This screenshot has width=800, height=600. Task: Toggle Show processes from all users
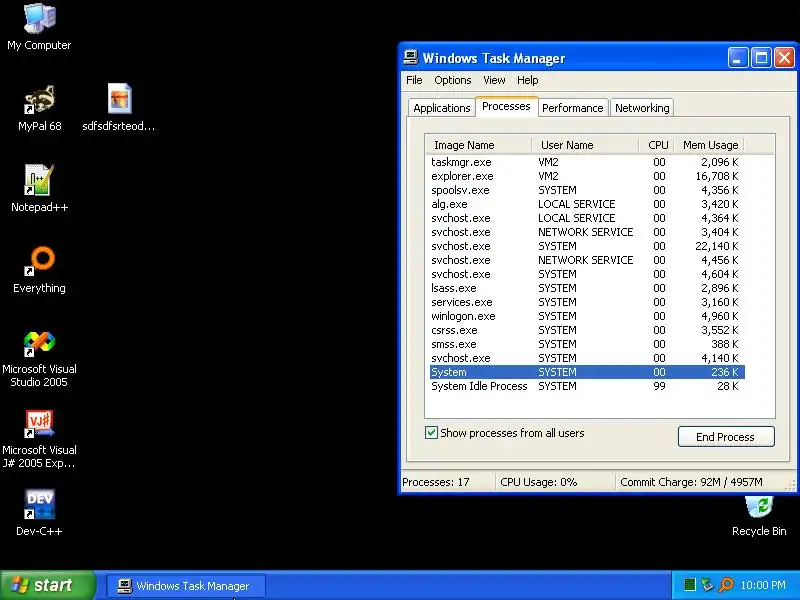click(431, 433)
